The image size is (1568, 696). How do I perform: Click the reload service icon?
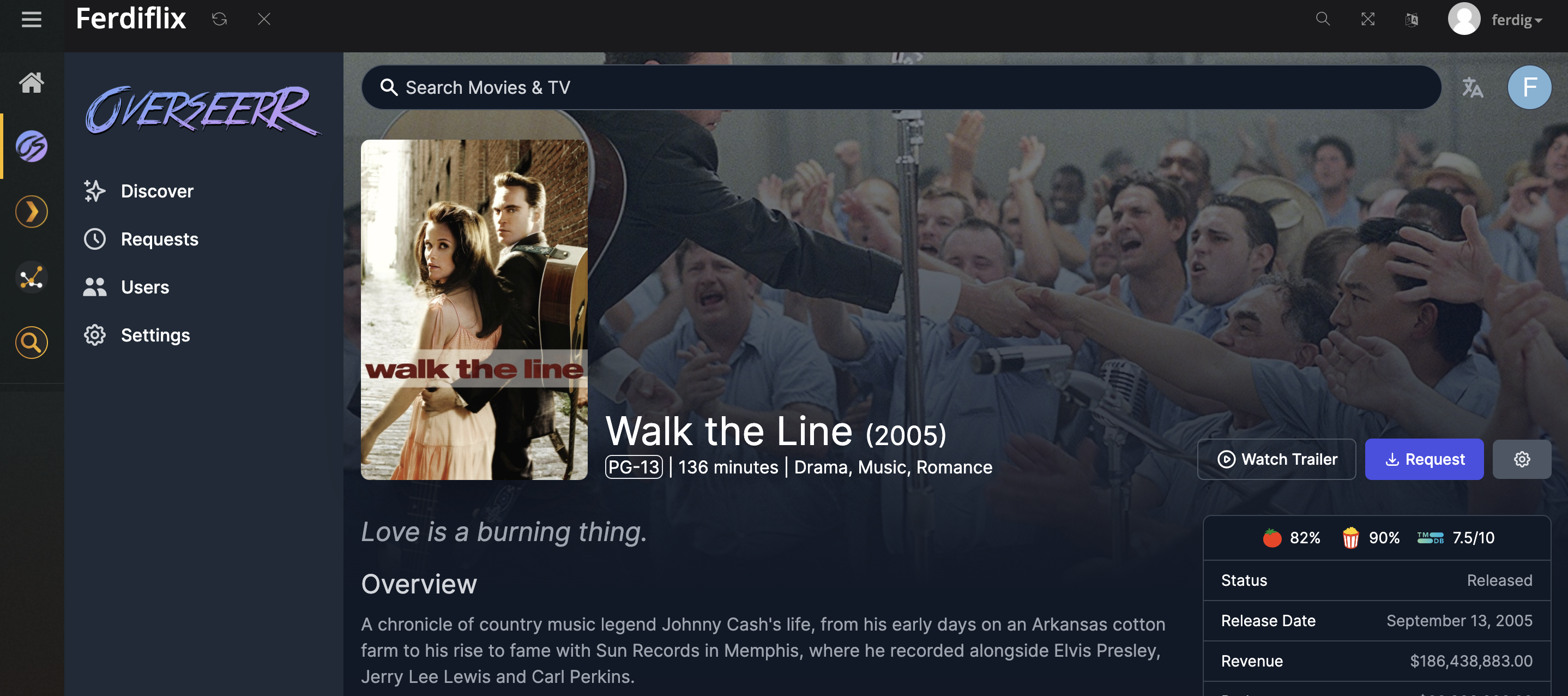pyautogui.click(x=219, y=20)
